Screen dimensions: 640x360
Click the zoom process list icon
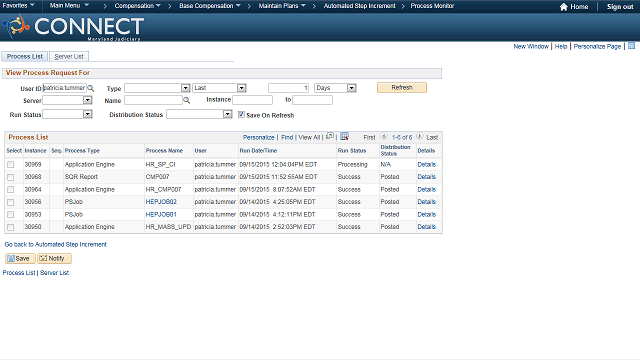(x=330, y=136)
